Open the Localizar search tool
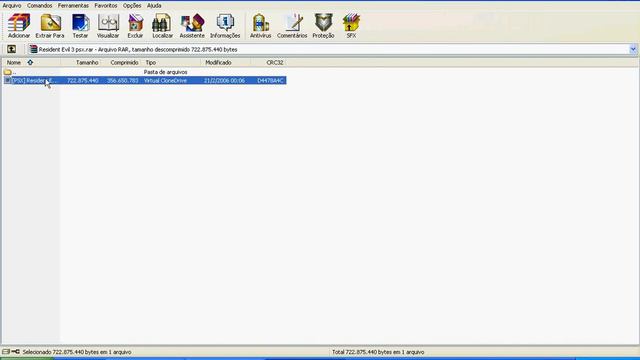This screenshot has height=360, width=640. [x=162, y=26]
